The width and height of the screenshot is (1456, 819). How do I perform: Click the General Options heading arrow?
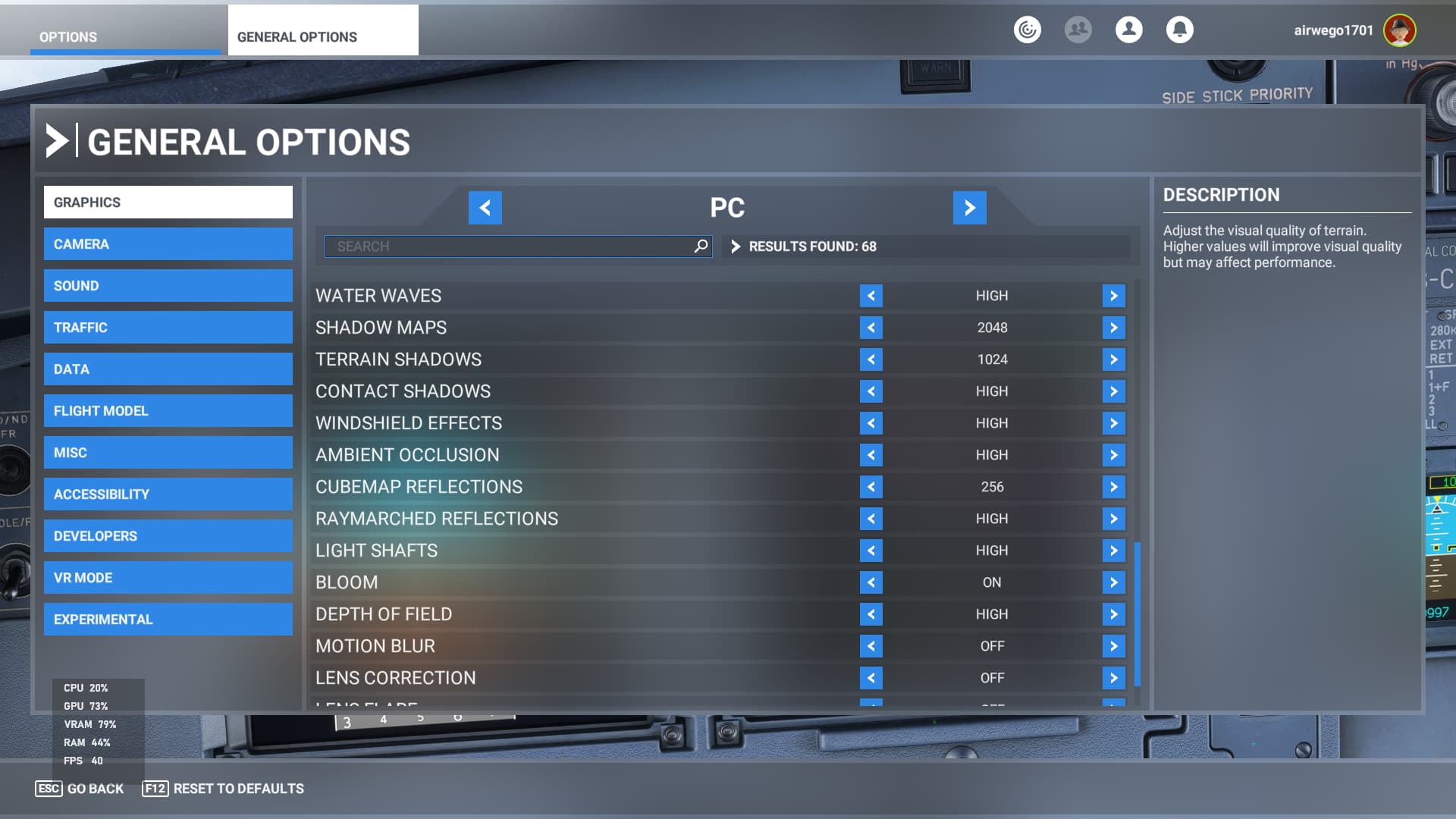(x=57, y=141)
